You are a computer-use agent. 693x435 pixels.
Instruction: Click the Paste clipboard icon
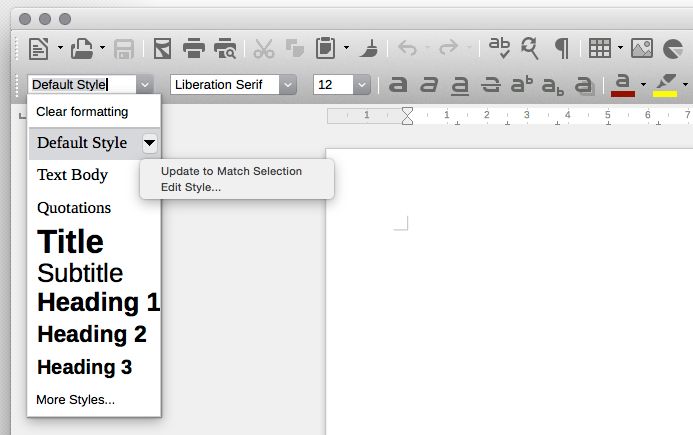pyautogui.click(x=326, y=48)
